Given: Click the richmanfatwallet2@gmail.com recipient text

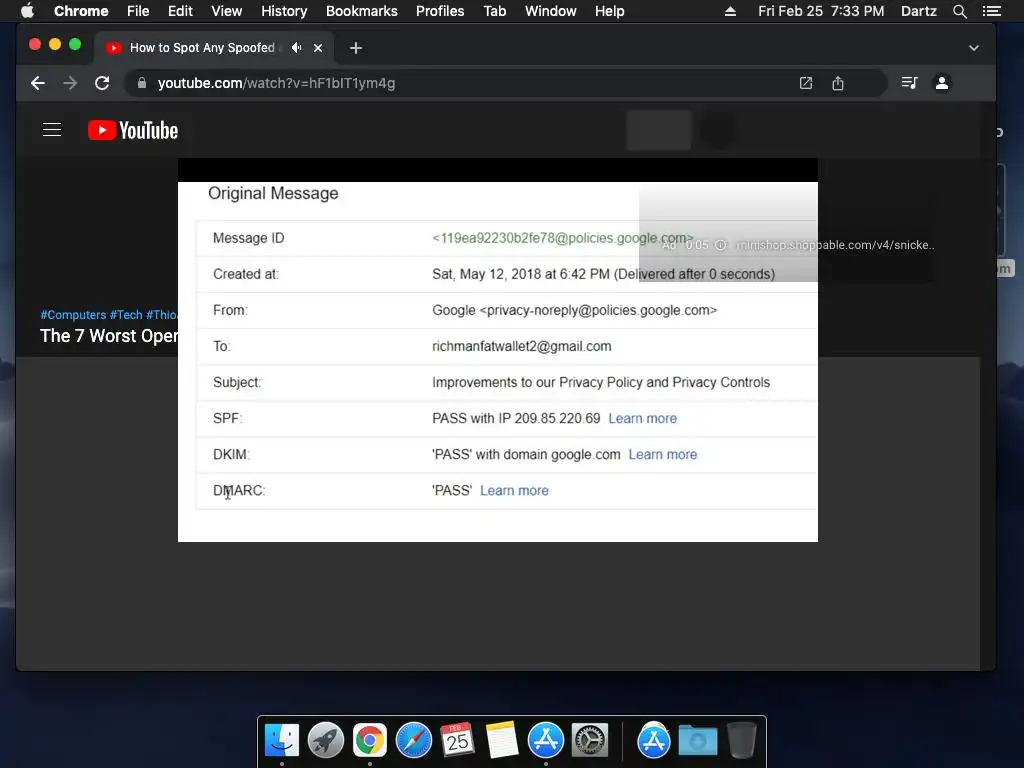Looking at the screenshot, I should click(521, 346).
